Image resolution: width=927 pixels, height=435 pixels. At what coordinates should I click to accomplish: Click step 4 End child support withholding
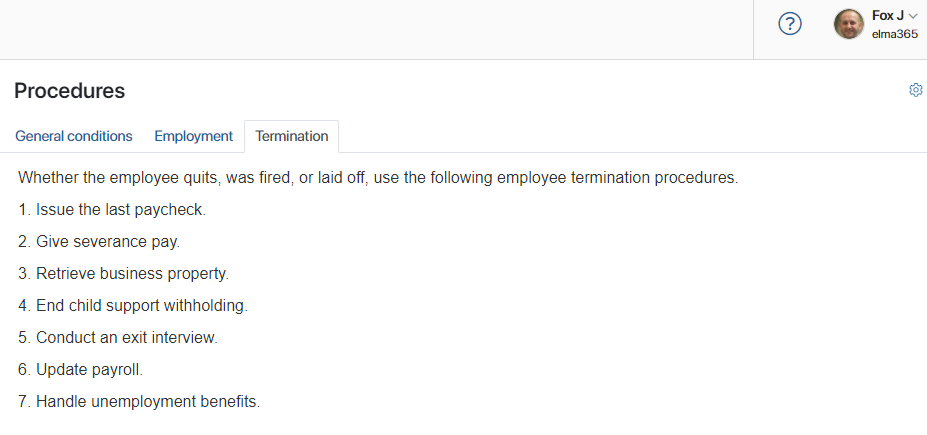click(x=132, y=305)
